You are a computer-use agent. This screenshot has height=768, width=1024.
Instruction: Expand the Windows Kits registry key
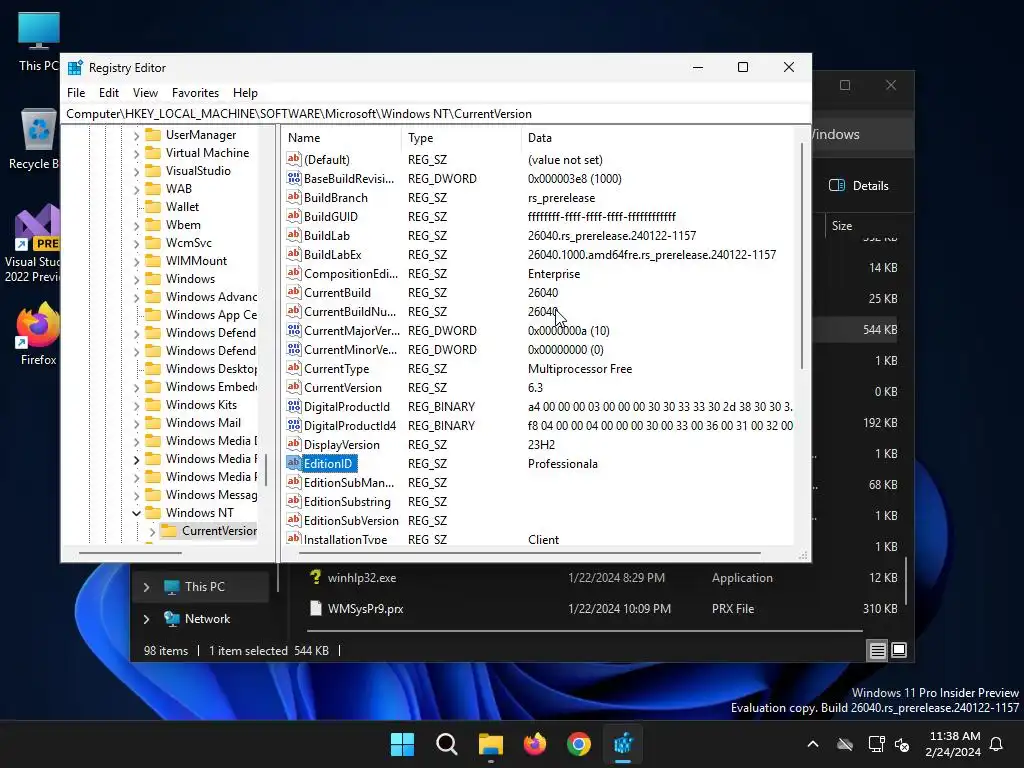(x=136, y=406)
